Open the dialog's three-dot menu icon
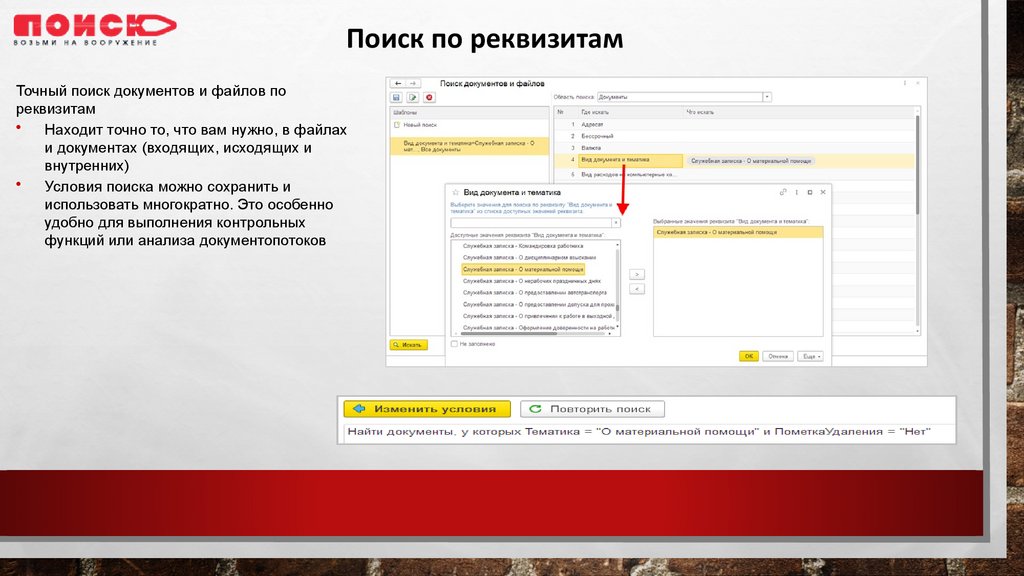Image resolution: width=1024 pixels, height=576 pixels. [797, 192]
